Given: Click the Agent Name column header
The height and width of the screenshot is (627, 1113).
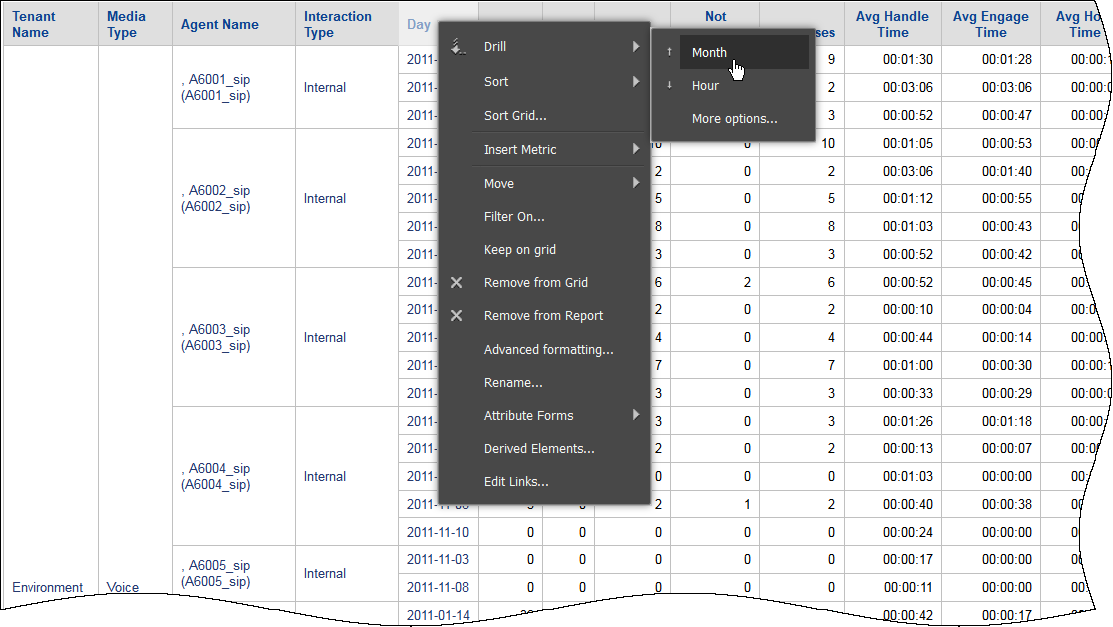Looking at the screenshot, I should (220, 25).
